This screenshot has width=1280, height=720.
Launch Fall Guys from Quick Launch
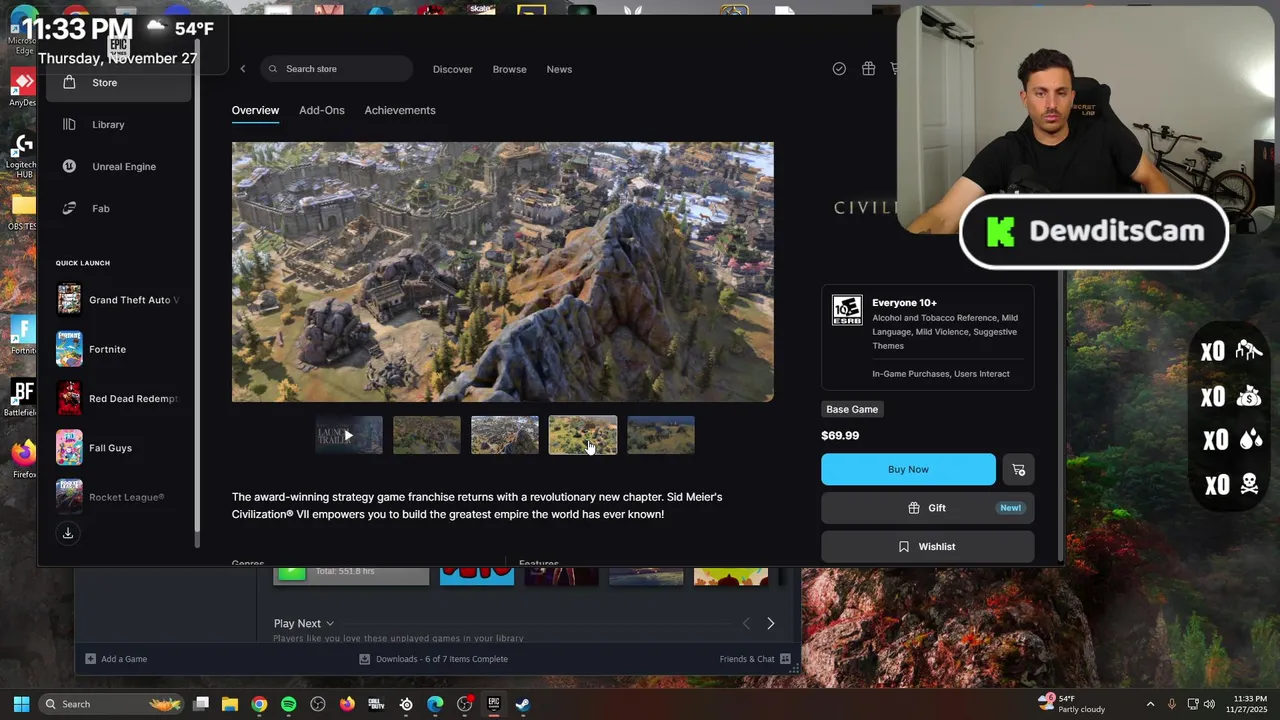118,448
